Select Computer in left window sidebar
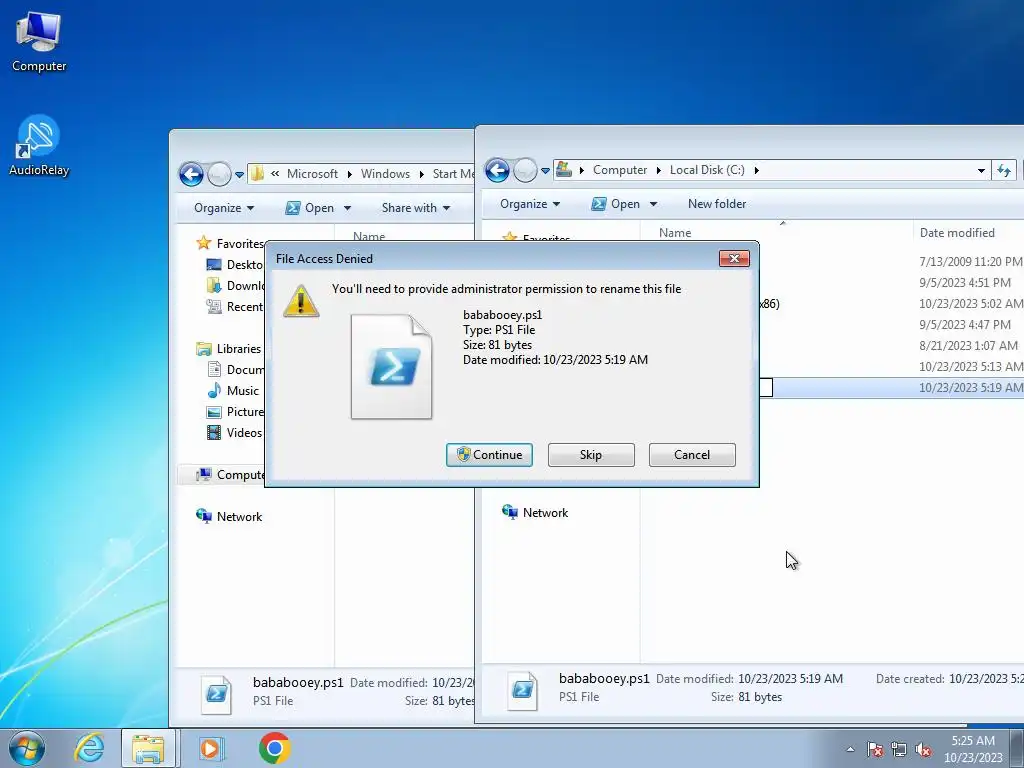Image resolution: width=1024 pixels, height=768 pixels. pos(231,475)
